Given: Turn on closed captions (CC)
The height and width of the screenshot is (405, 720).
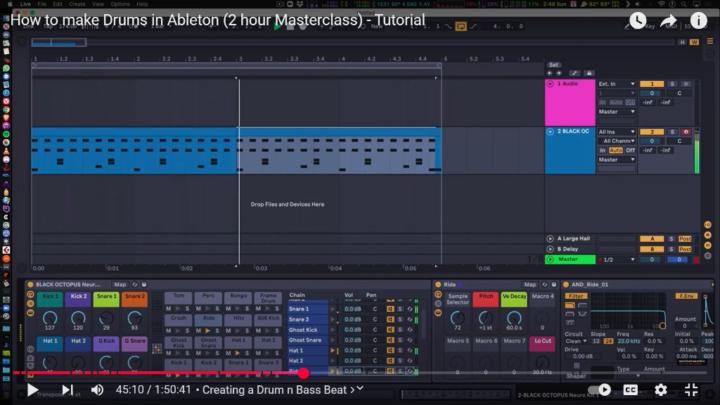Looking at the screenshot, I should 630,390.
